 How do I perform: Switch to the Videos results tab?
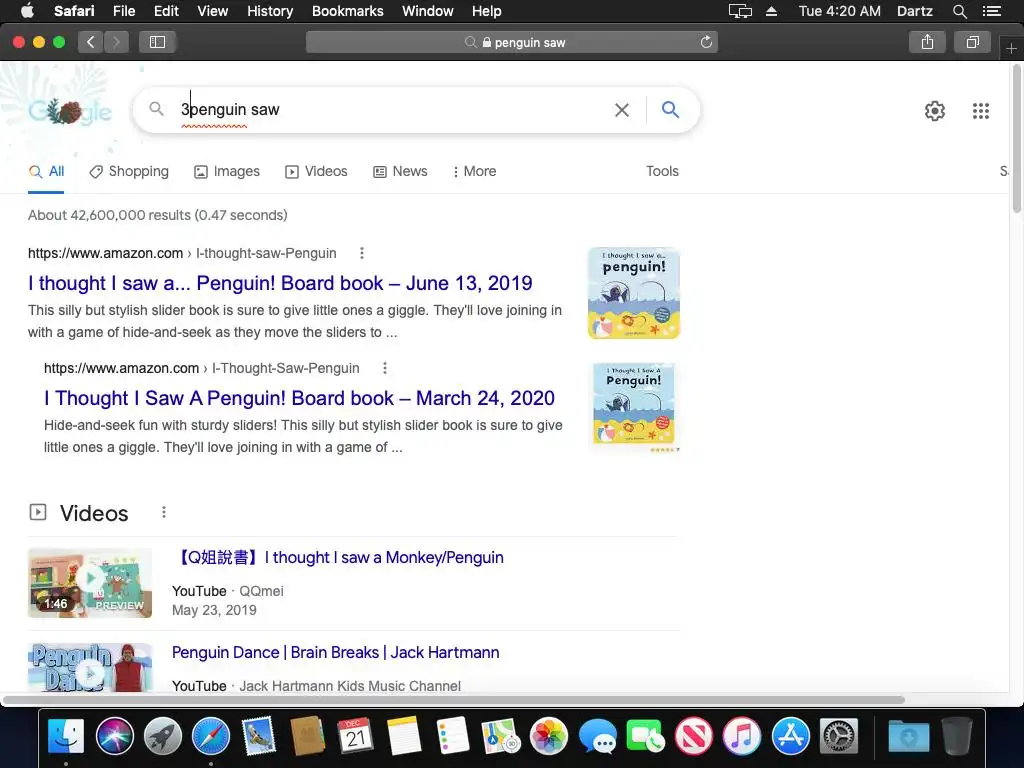pyautogui.click(x=317, y=171)
